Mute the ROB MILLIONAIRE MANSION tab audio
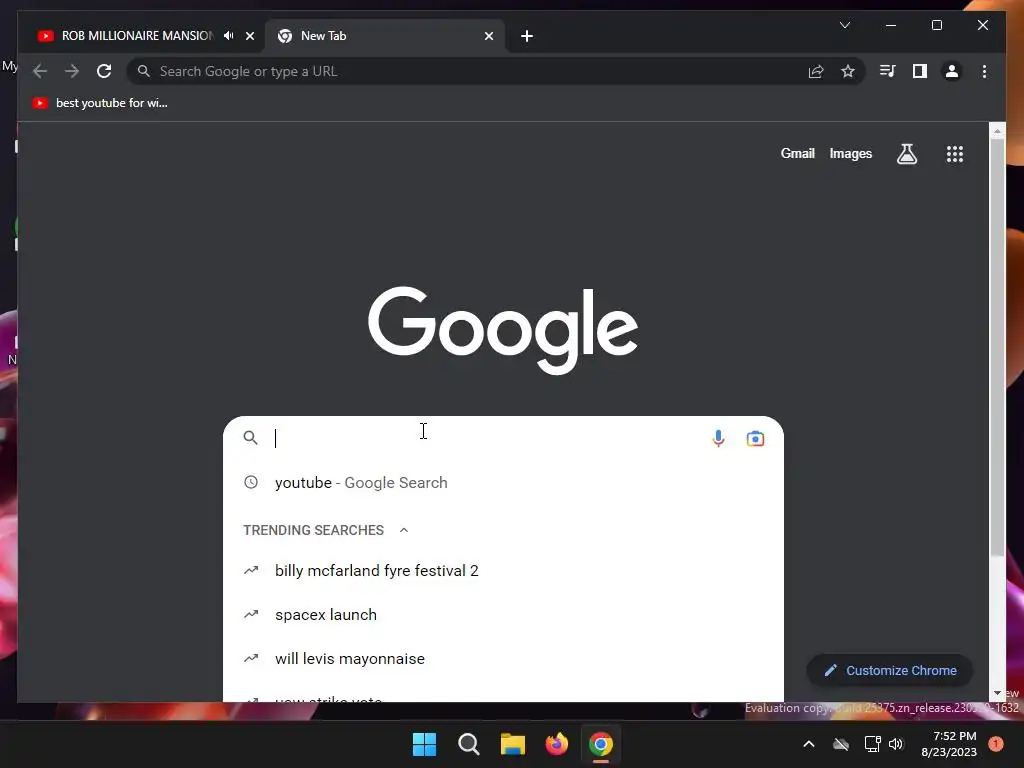 point(229,36)
